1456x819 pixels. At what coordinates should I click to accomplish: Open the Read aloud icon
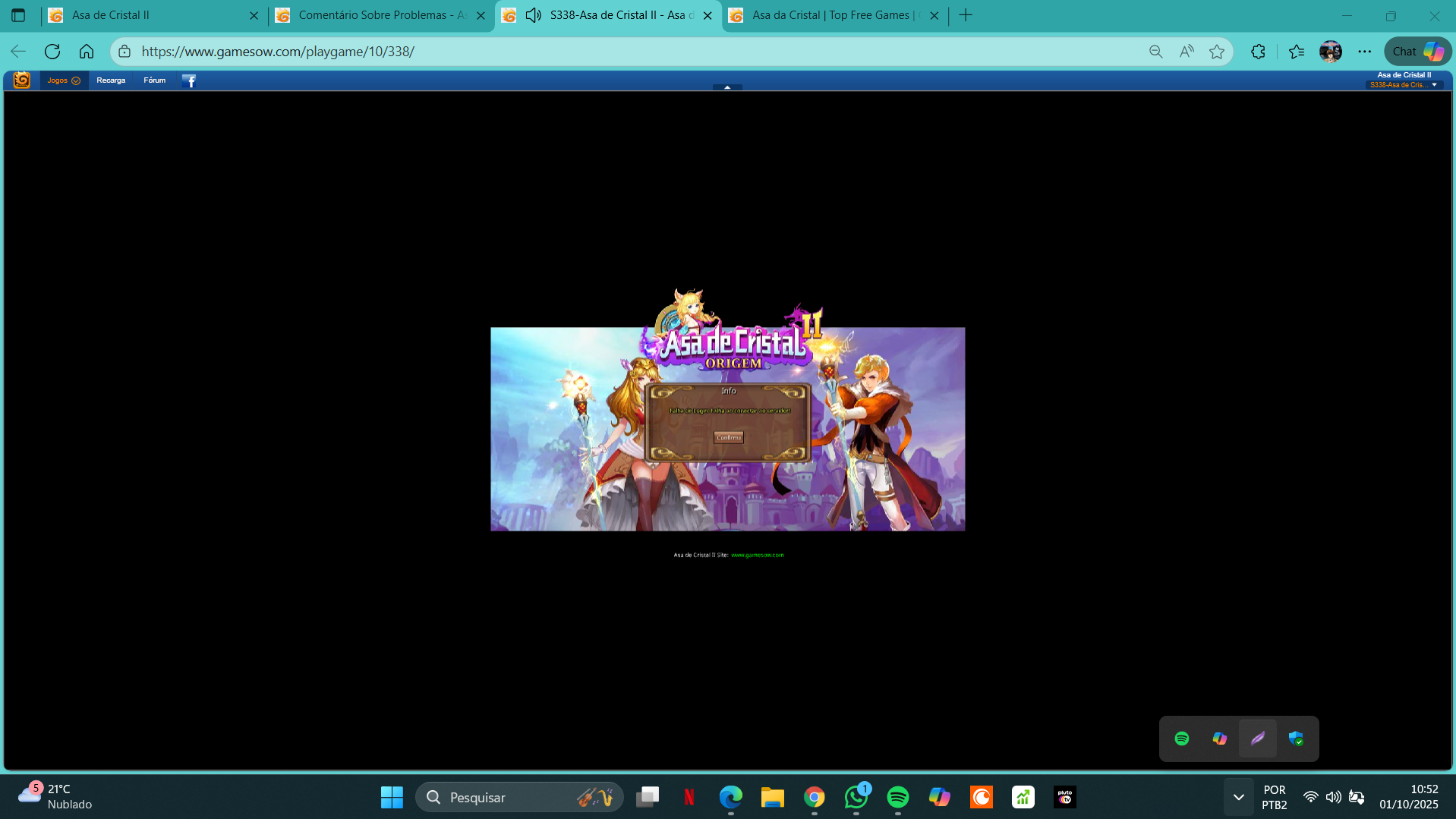pos(1187,52)
